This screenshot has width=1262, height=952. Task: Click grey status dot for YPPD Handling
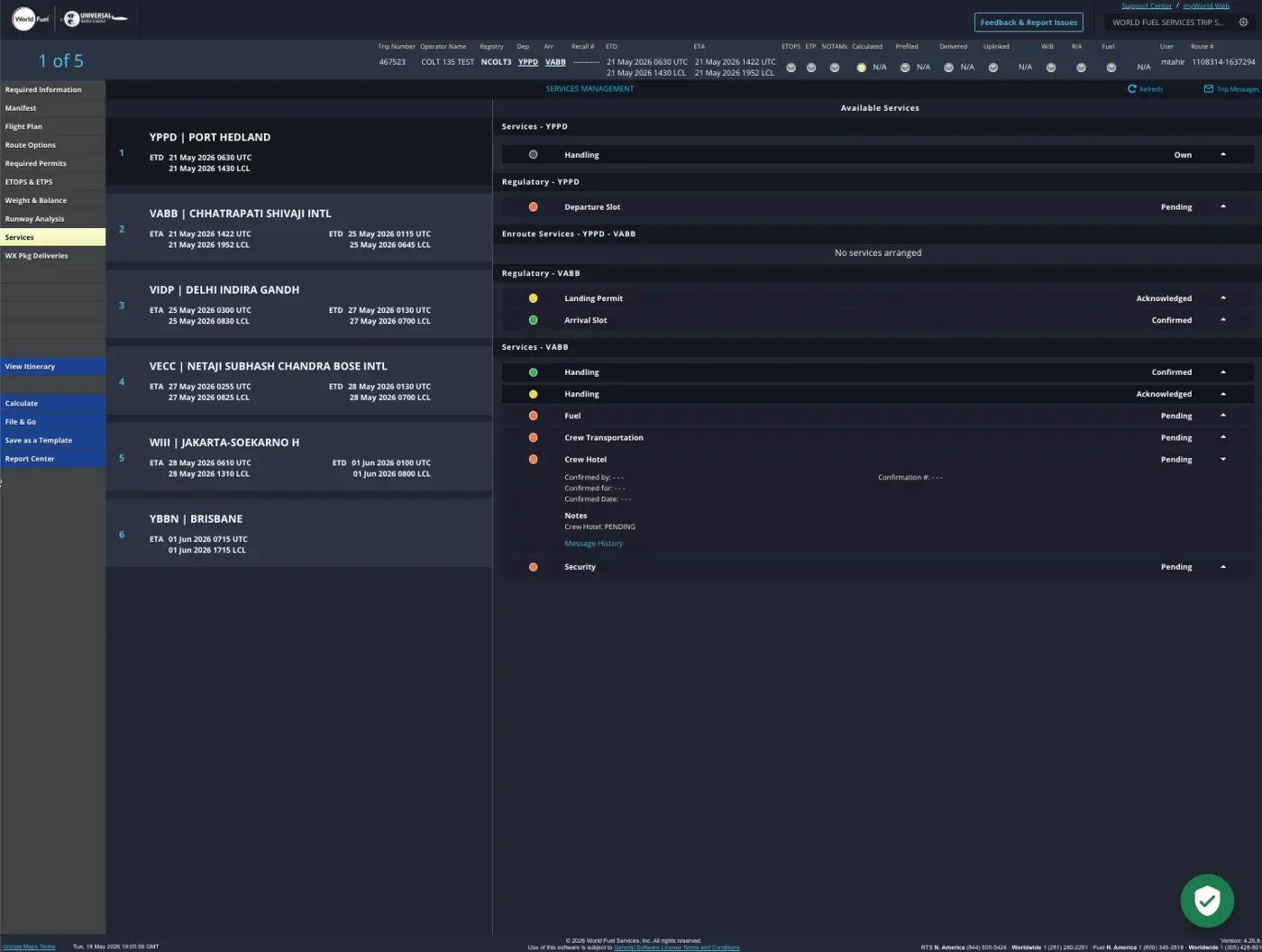click(x=533, y=155)
